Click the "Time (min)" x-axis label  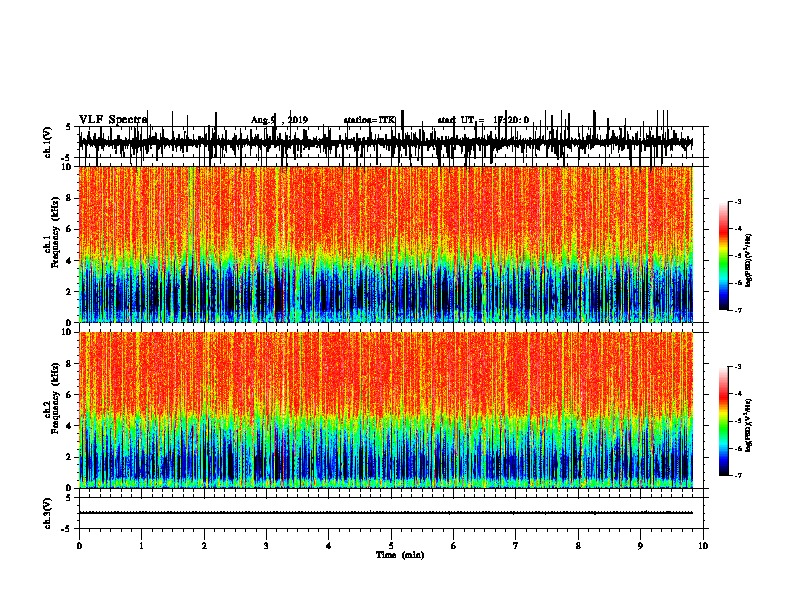click(x=400, y=554)
